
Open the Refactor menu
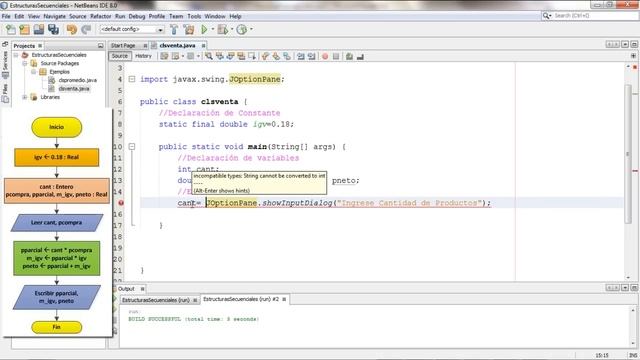[100, 16]
